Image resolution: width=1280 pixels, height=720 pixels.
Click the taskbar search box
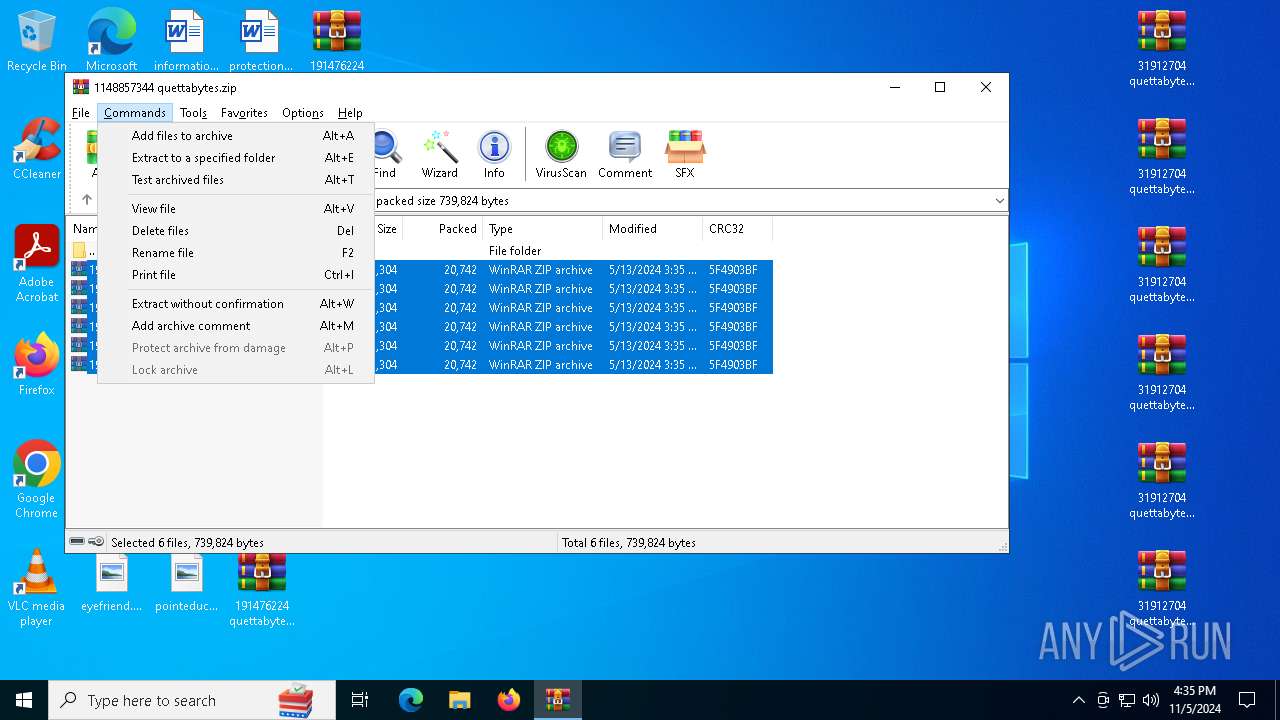pos(192,700)
